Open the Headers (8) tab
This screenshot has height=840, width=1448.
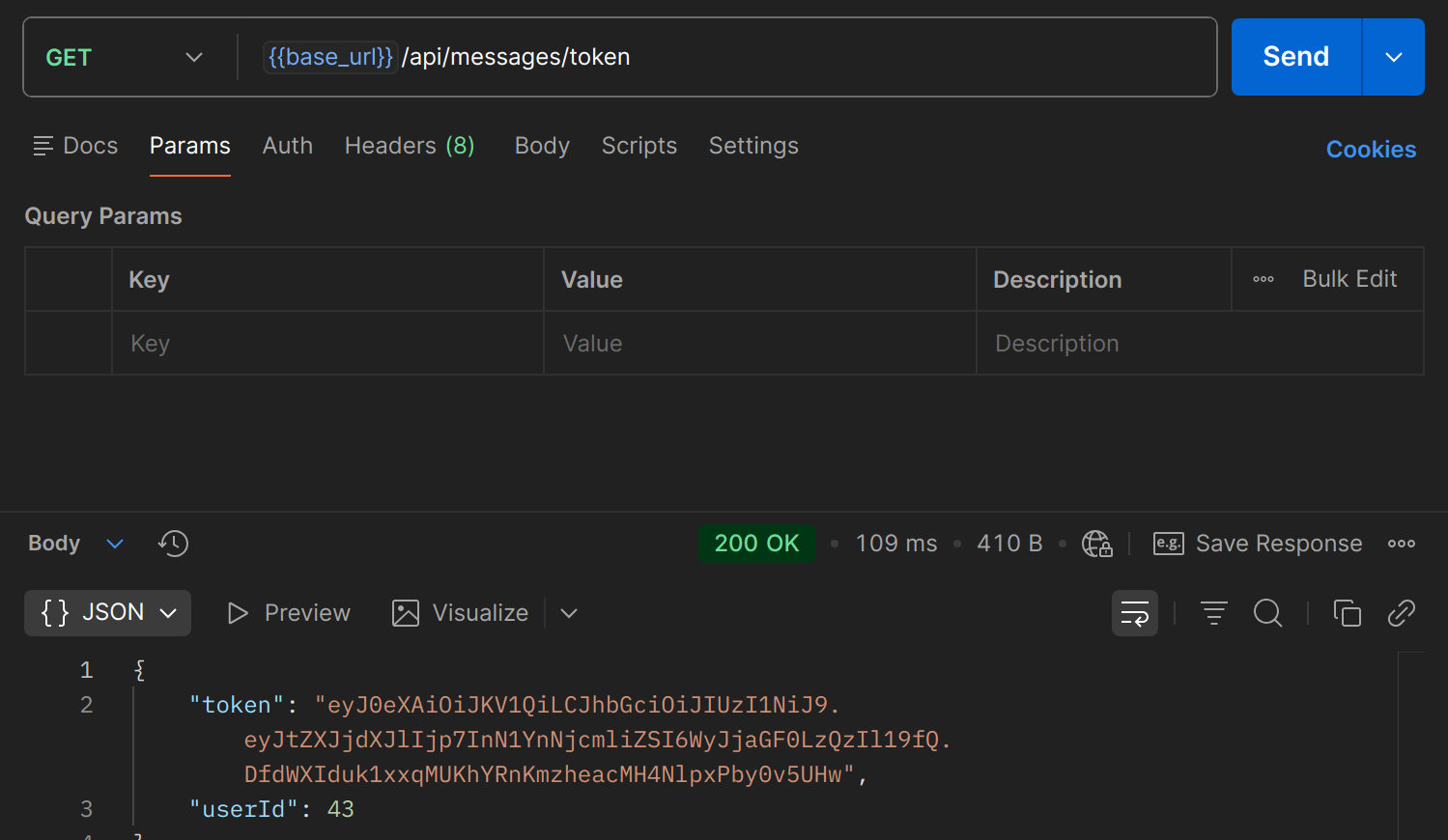click(410, 146)
